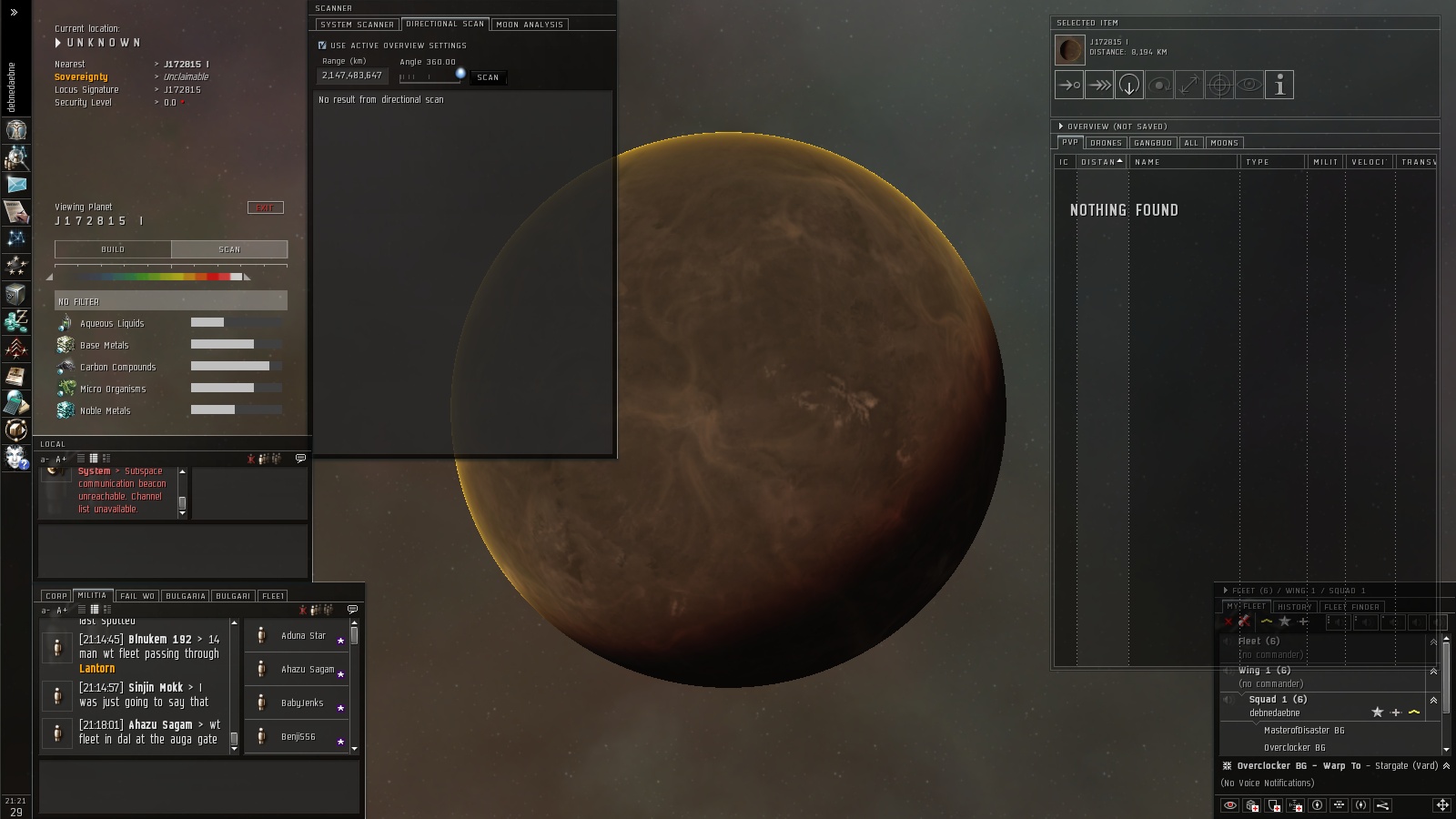Click the No Filter resource bar

pos(171,301)
